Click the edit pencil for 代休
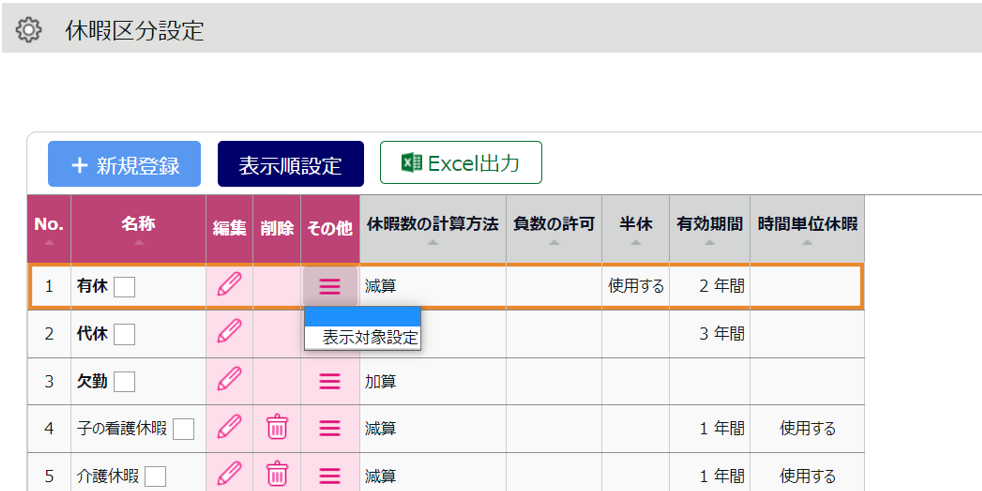The image size is (982, 491). (229, 333)
